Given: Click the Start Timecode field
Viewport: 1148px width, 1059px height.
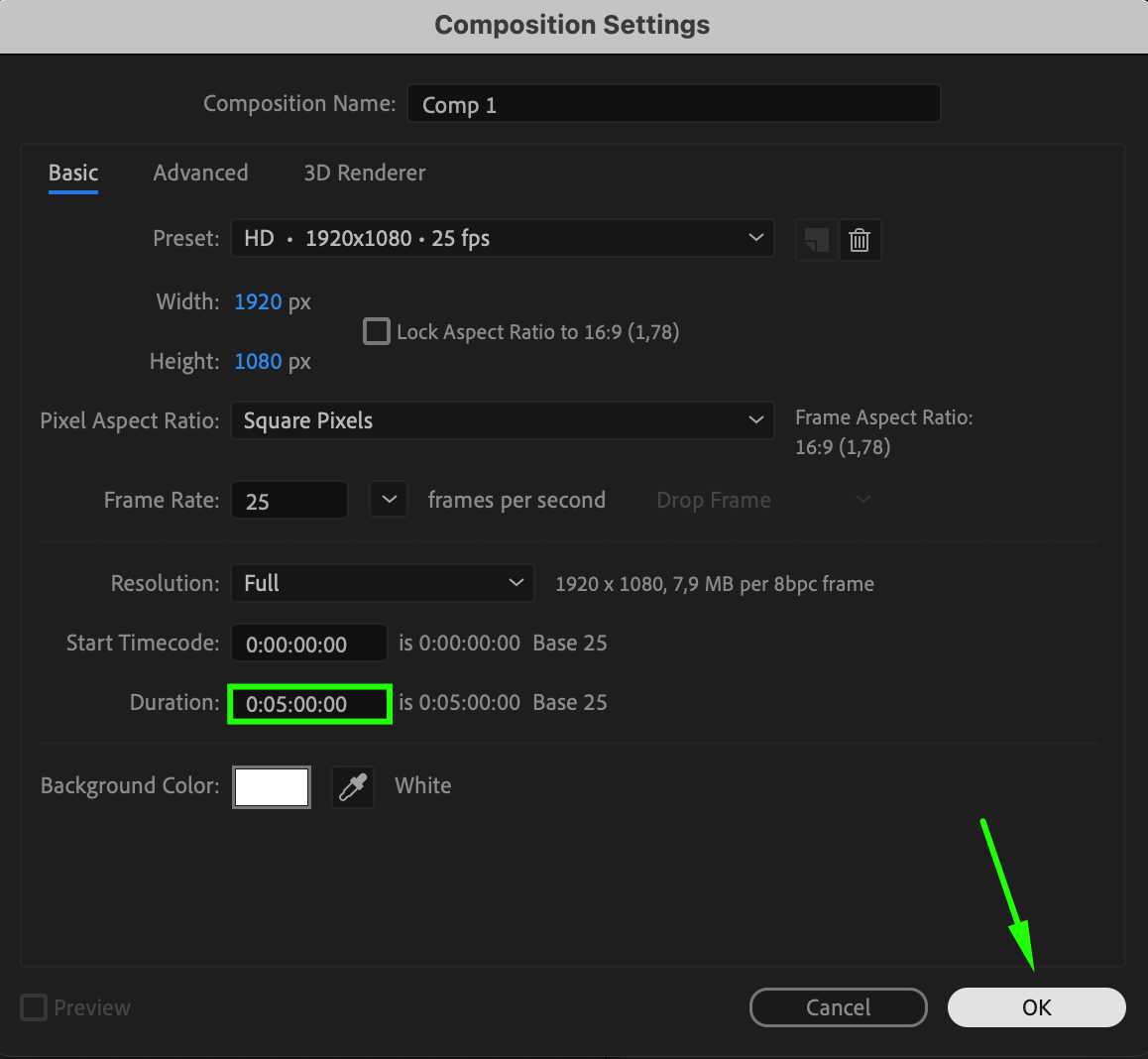Looking at the screenshot, I should [x=309, y=643].
